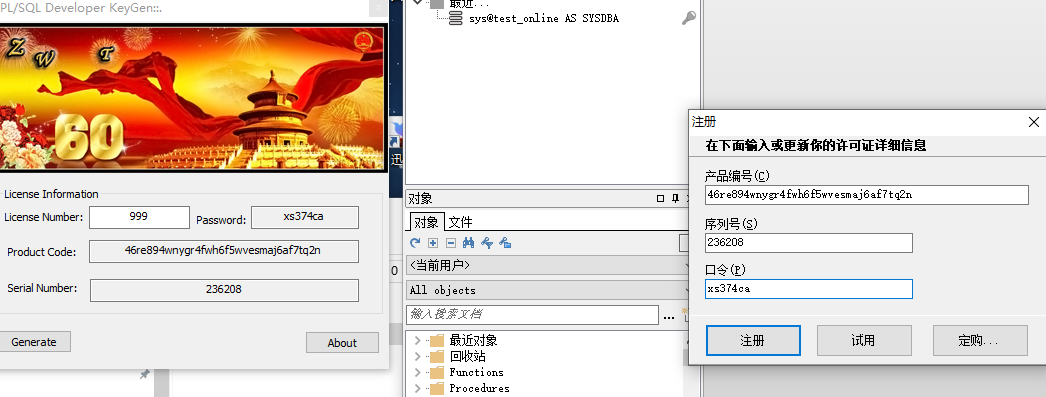Image resolution: width=1046 pixels, height=397 pixels.
Task: Click the plus (expand) icon in objects toolbar
Action: [433, 243]
